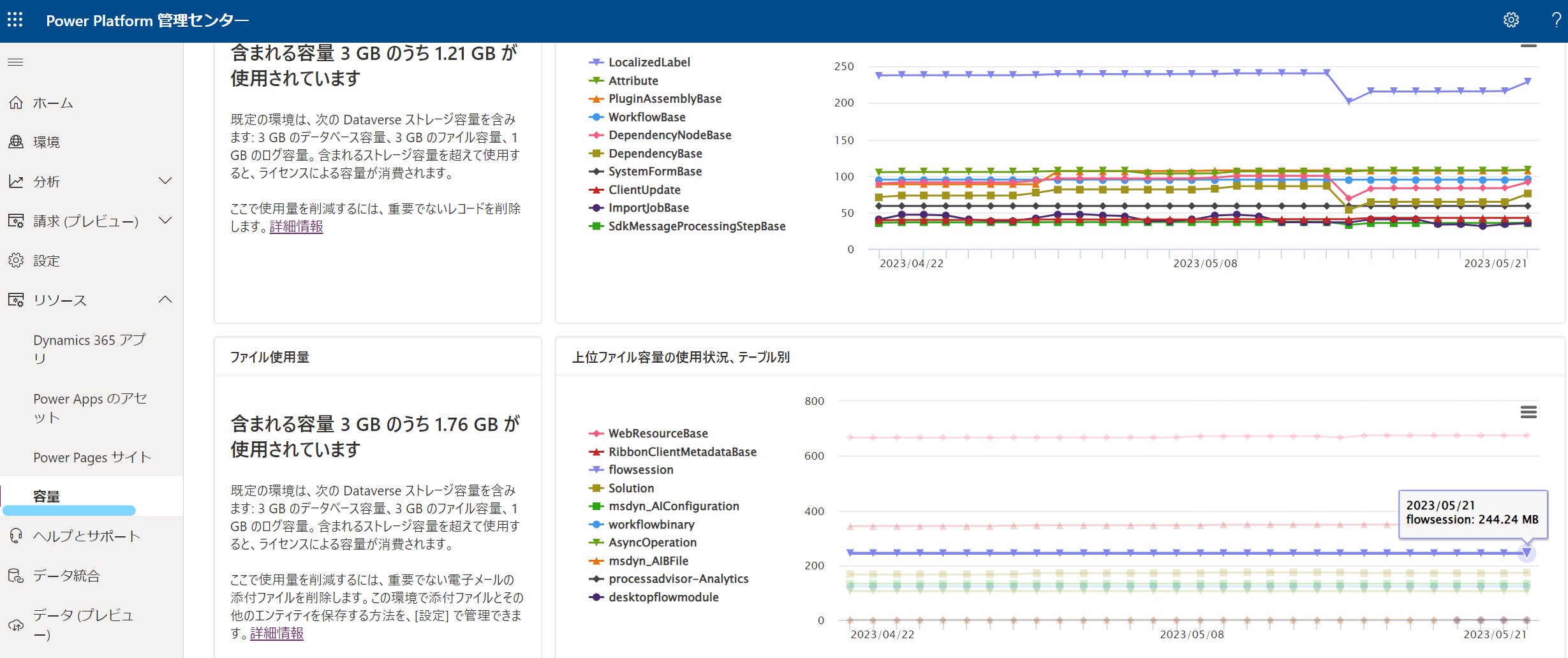Click the Power Platform 管理センター title
The height and width of the screenshot is (658, 1568).
(x=147, y=20)
